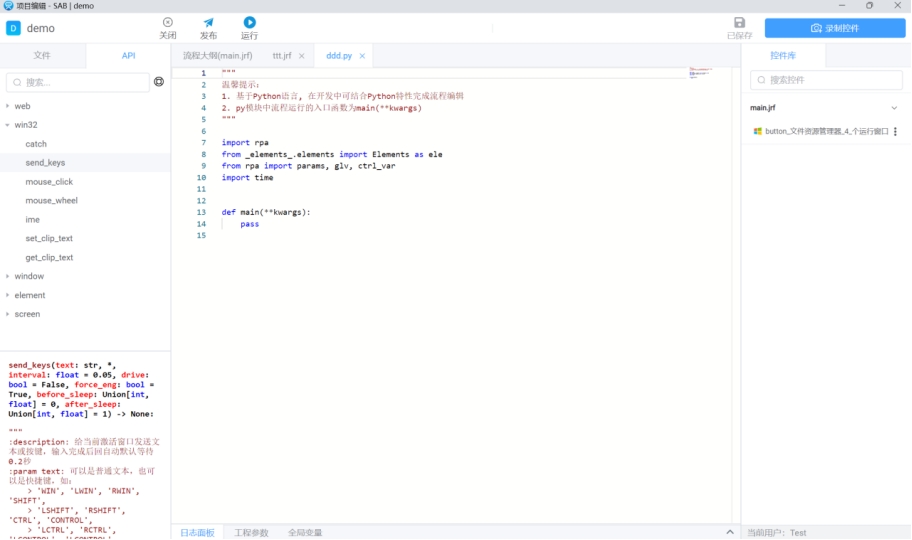The height and width of the screenshot is (540, 912).
Task: Collapse the win32 API tree node
Action: 7,125
